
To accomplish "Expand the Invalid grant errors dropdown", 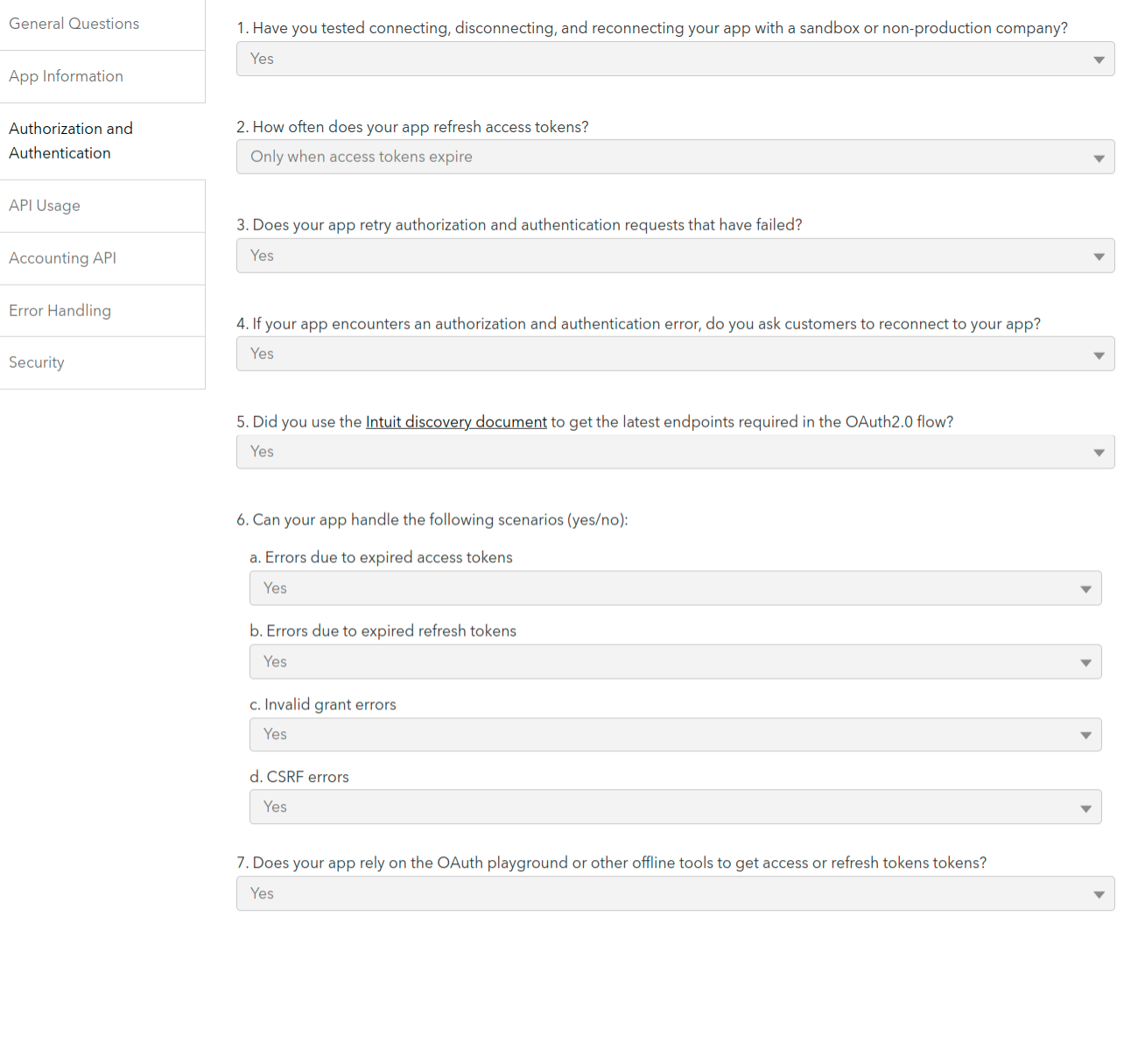I will pos(674,735).
